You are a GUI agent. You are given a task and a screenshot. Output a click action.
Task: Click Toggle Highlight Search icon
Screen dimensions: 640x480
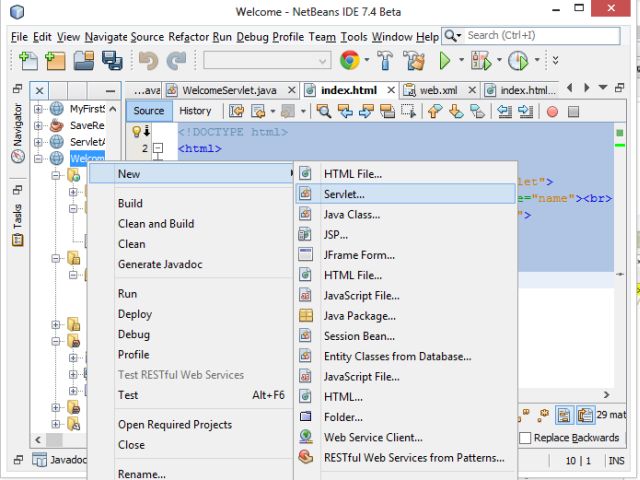tap(387, 111)
